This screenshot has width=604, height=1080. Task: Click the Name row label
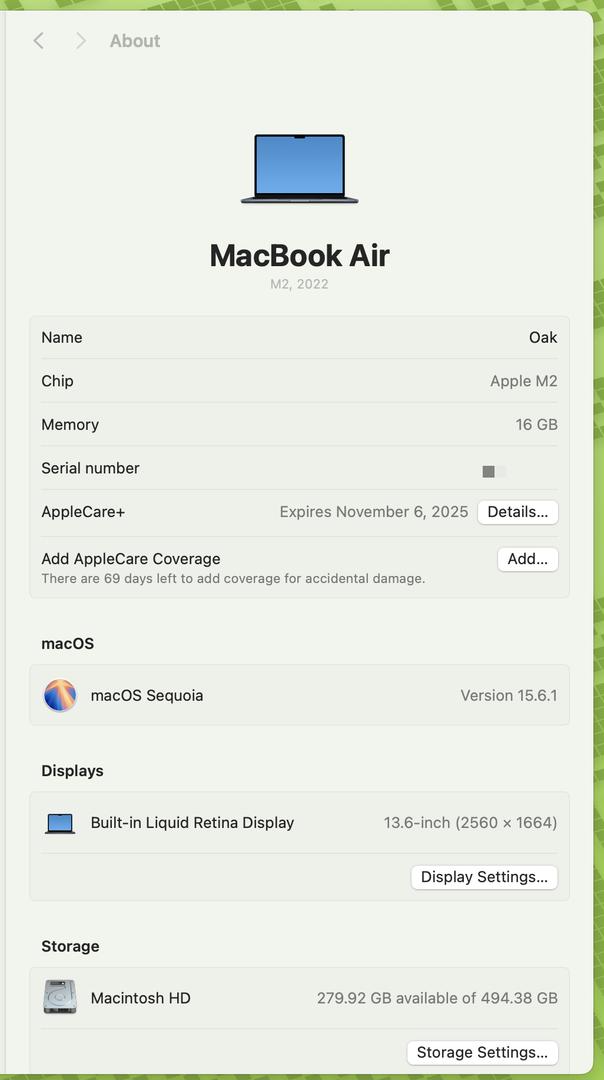point(62,338)
